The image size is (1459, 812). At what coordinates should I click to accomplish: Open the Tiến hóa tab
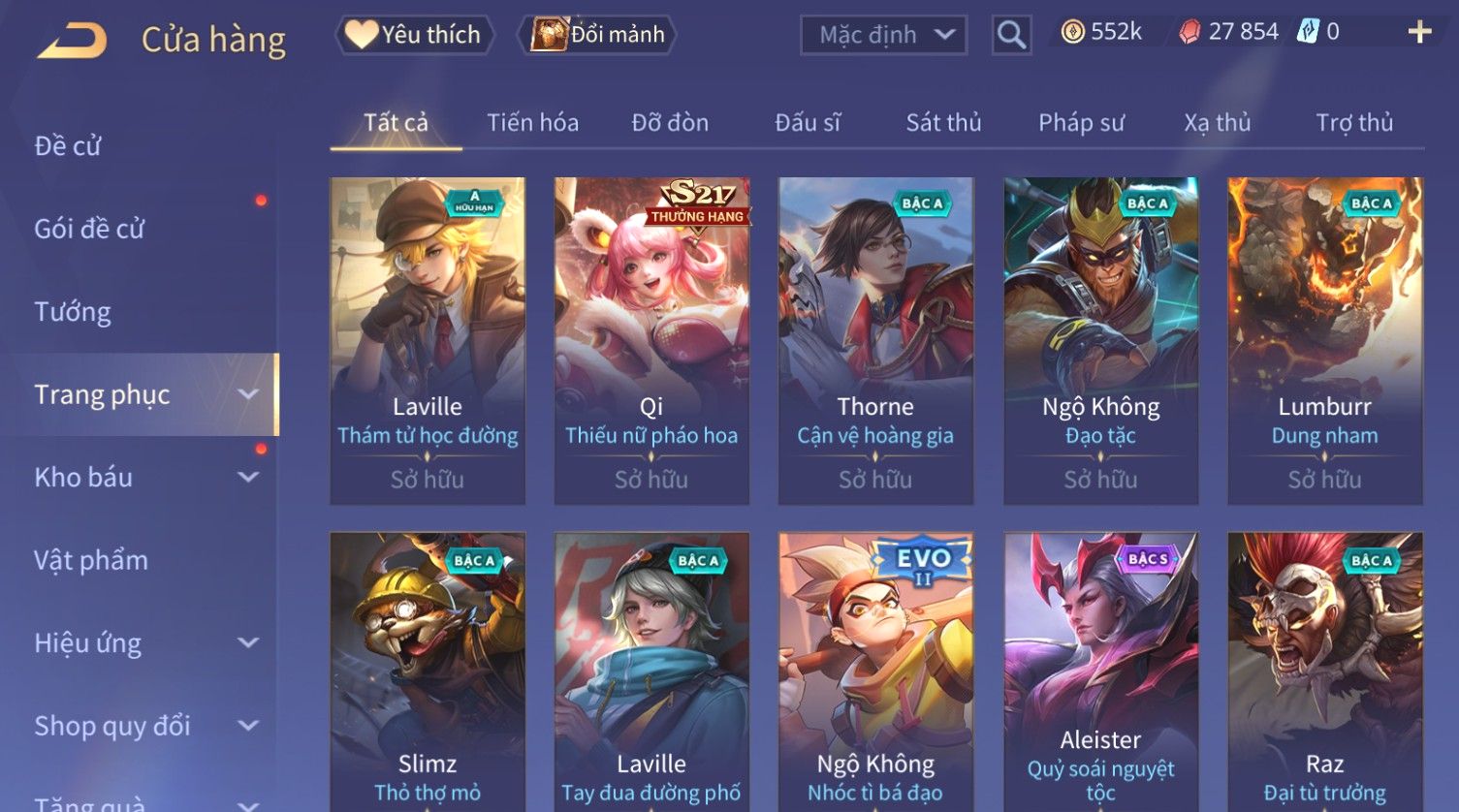532,123
